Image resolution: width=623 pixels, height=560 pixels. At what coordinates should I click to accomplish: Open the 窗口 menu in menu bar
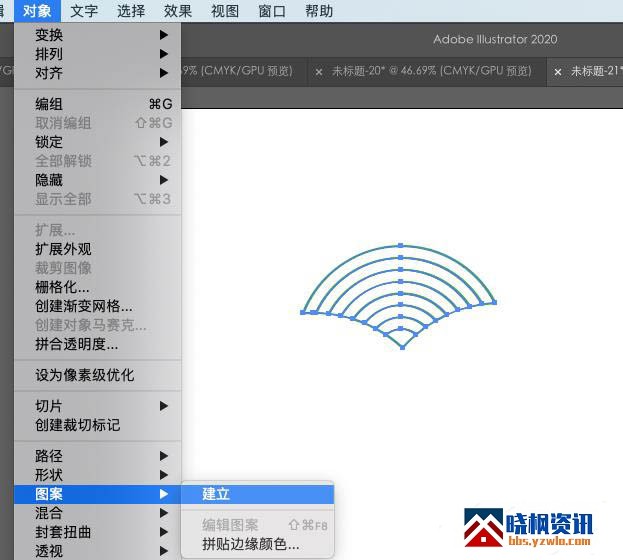coord(272,11)
